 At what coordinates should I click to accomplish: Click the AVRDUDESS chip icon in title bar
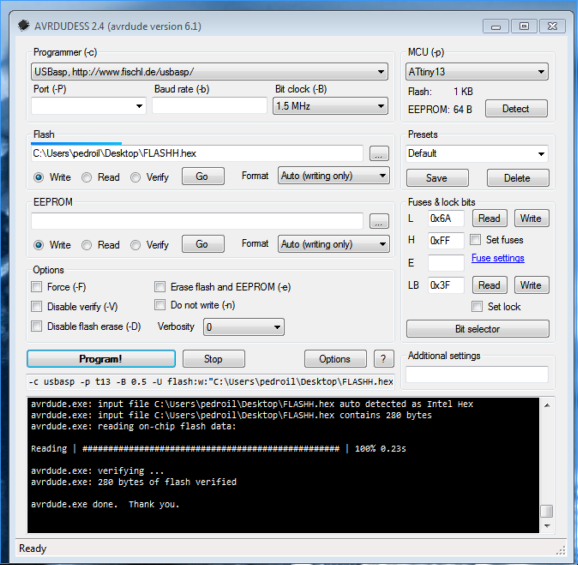[24, 26]
